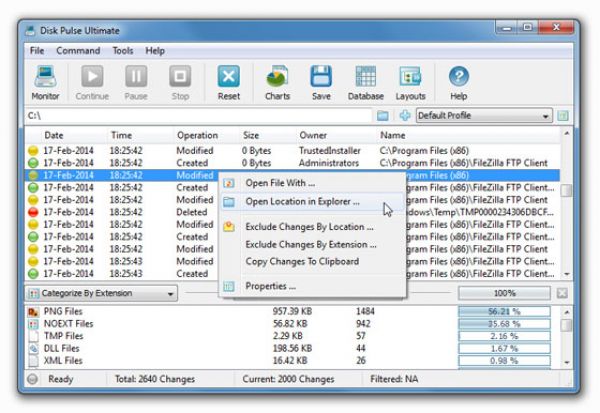Click the Help question mark icon

[458, 78]
